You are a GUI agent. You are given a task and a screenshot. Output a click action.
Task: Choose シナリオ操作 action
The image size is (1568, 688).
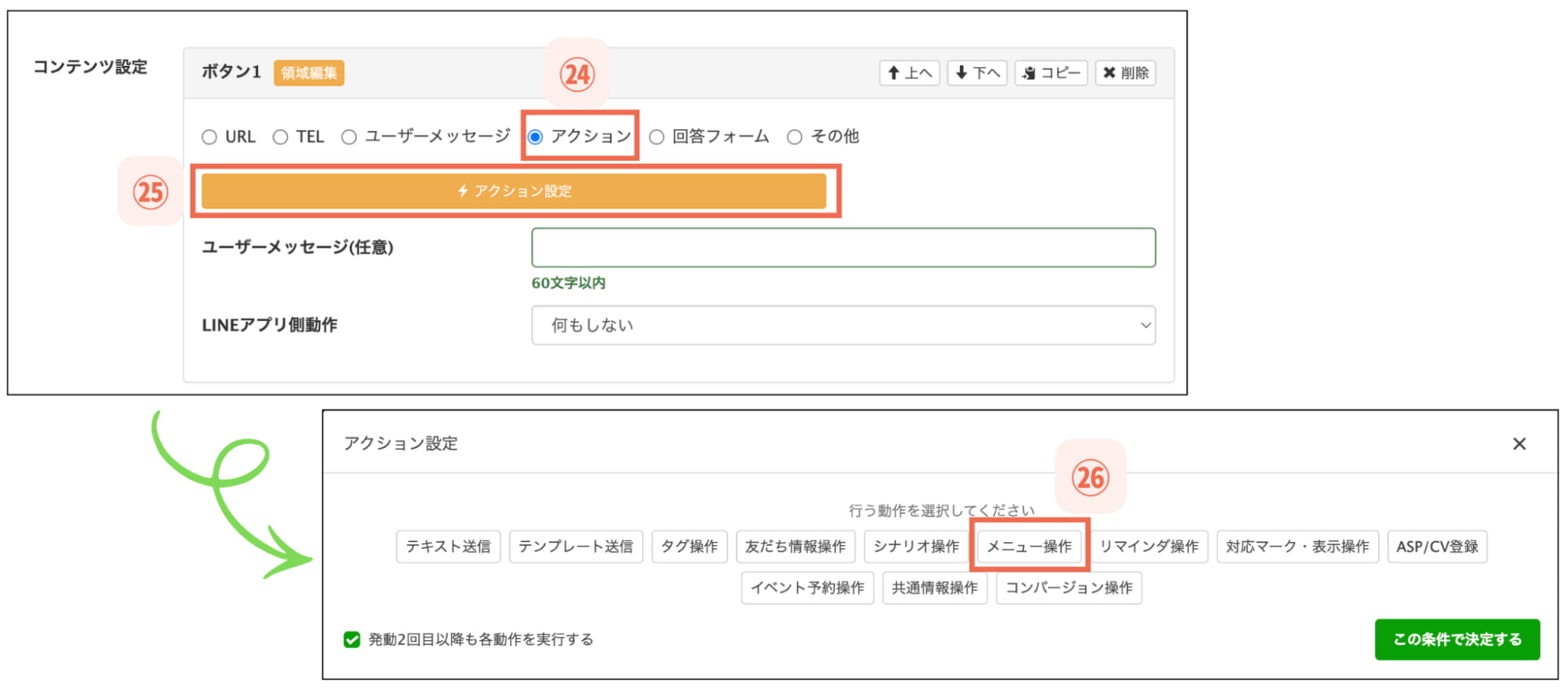(x=916, y=547)
